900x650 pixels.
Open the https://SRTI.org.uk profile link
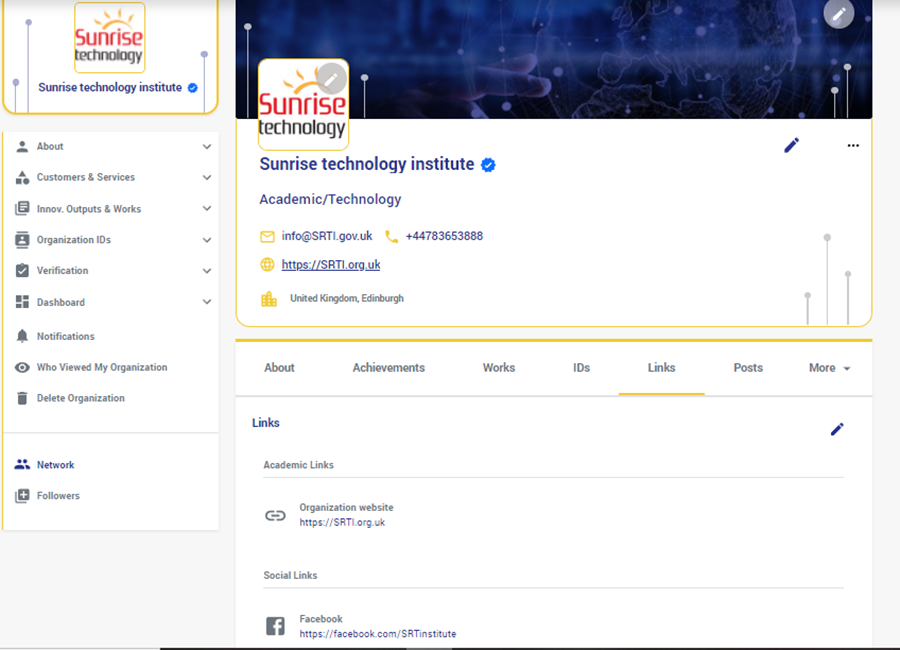pos(330,265)
